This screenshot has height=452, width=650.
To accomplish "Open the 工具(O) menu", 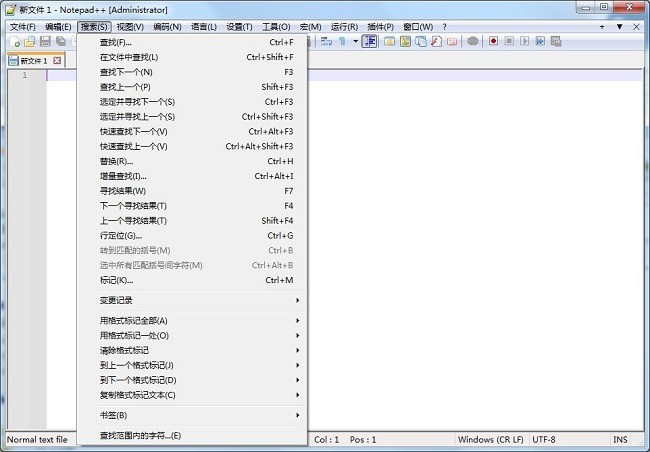I will (x=276, y=27).
